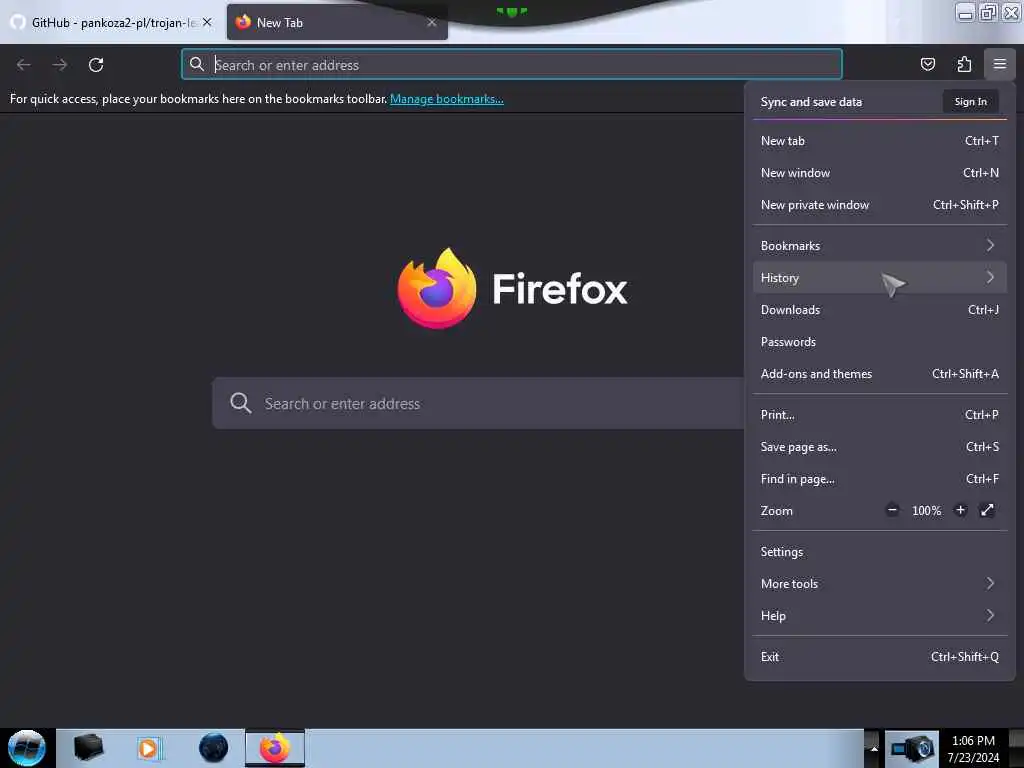Image resolution: width=1024 pixels, height=768 pixels.
Task: Close the New Tab tab
Action: tap(432, 22)
